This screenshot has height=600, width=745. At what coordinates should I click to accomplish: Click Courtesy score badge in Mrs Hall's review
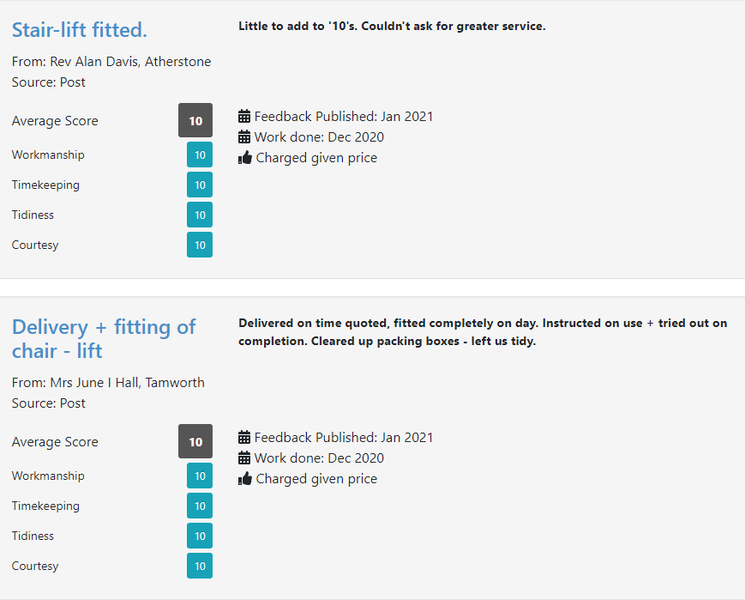pos(199,566)
